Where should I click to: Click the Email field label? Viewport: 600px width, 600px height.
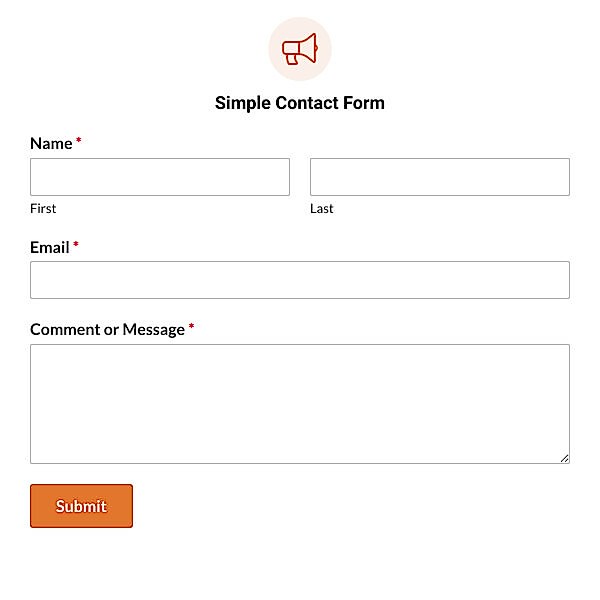(50, 247)
